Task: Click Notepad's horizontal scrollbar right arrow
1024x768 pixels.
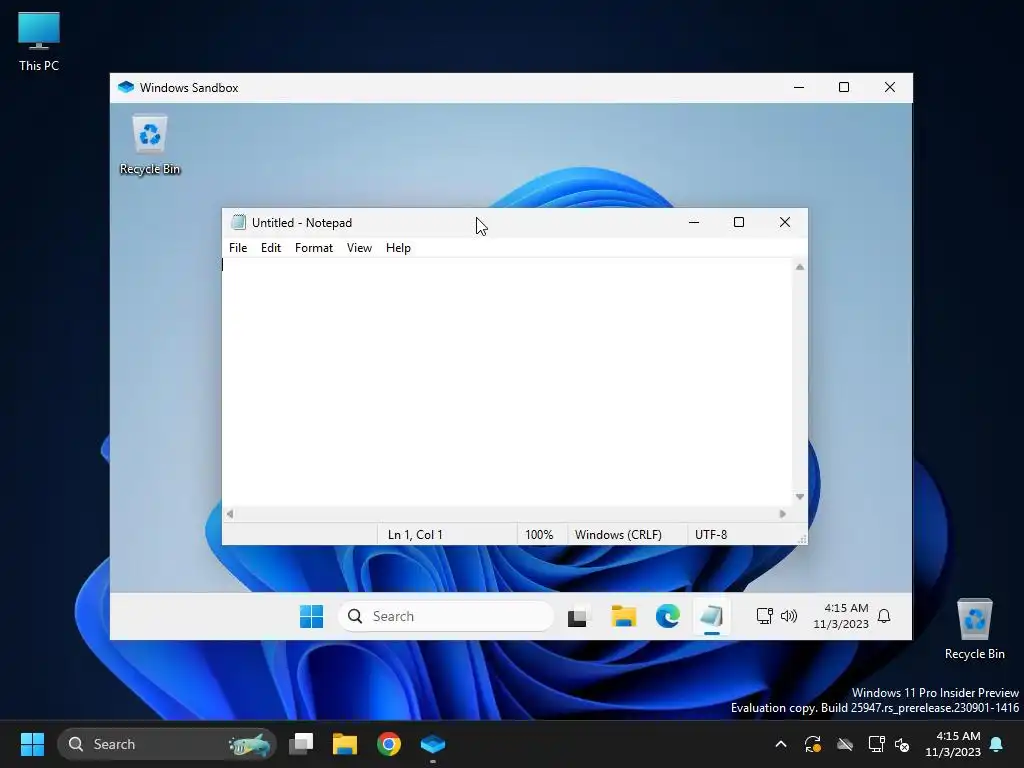Action: pyautogui.click(x=782, y=514)
